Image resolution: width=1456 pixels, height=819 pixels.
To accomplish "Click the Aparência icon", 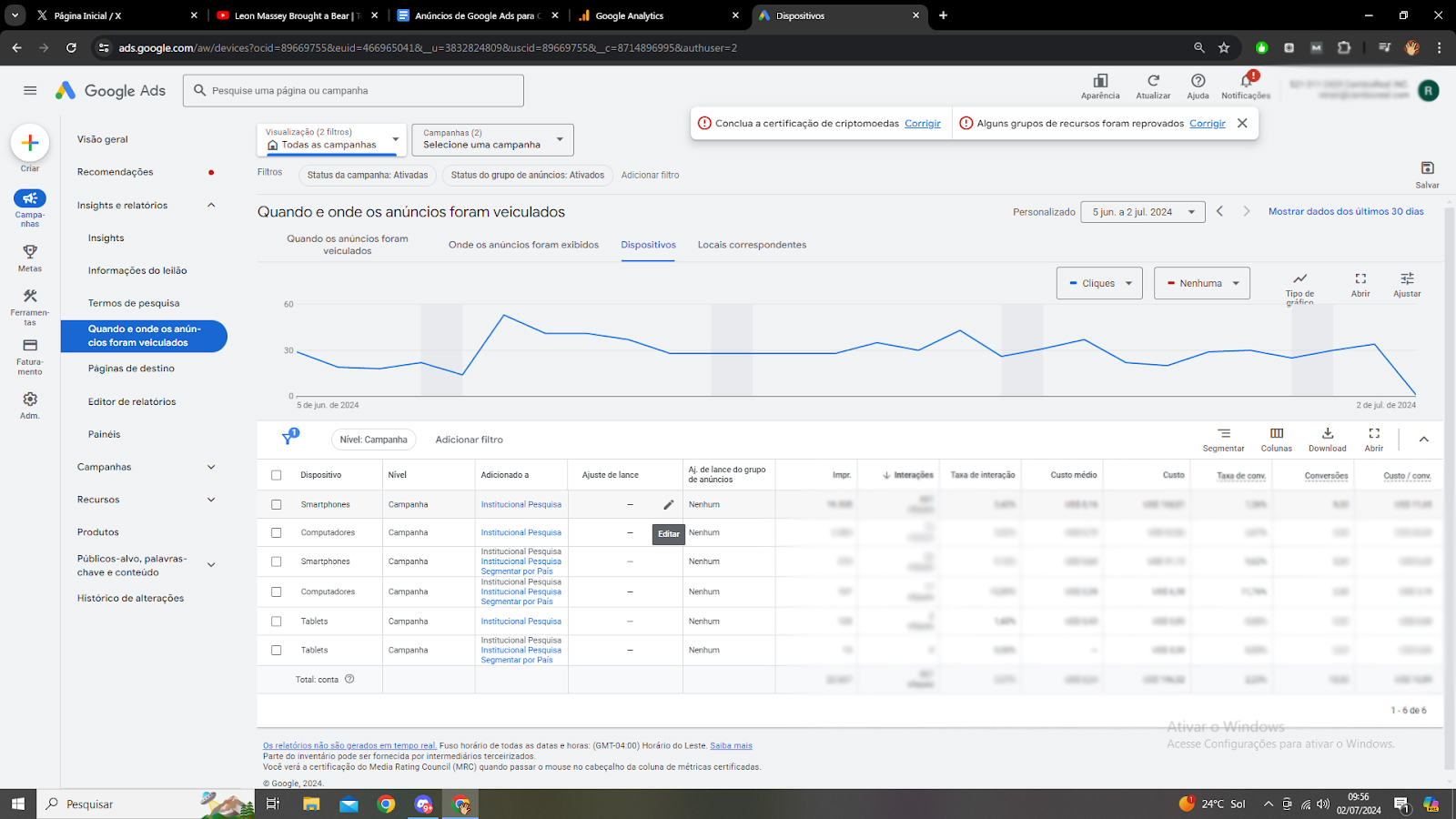I will tap(1100, 81).
